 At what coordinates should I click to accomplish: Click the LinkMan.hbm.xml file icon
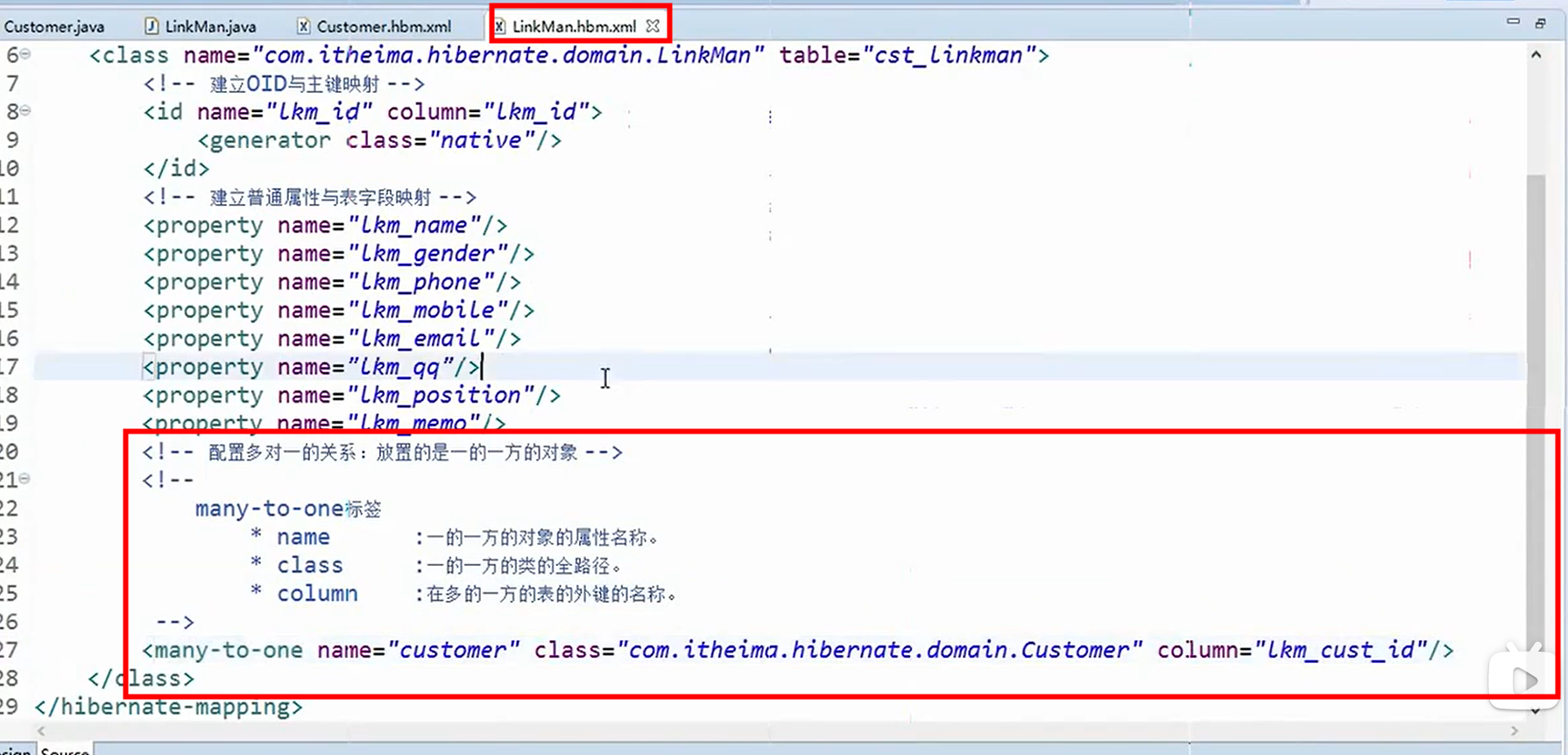pyautogui.click(x=499, y=26)
